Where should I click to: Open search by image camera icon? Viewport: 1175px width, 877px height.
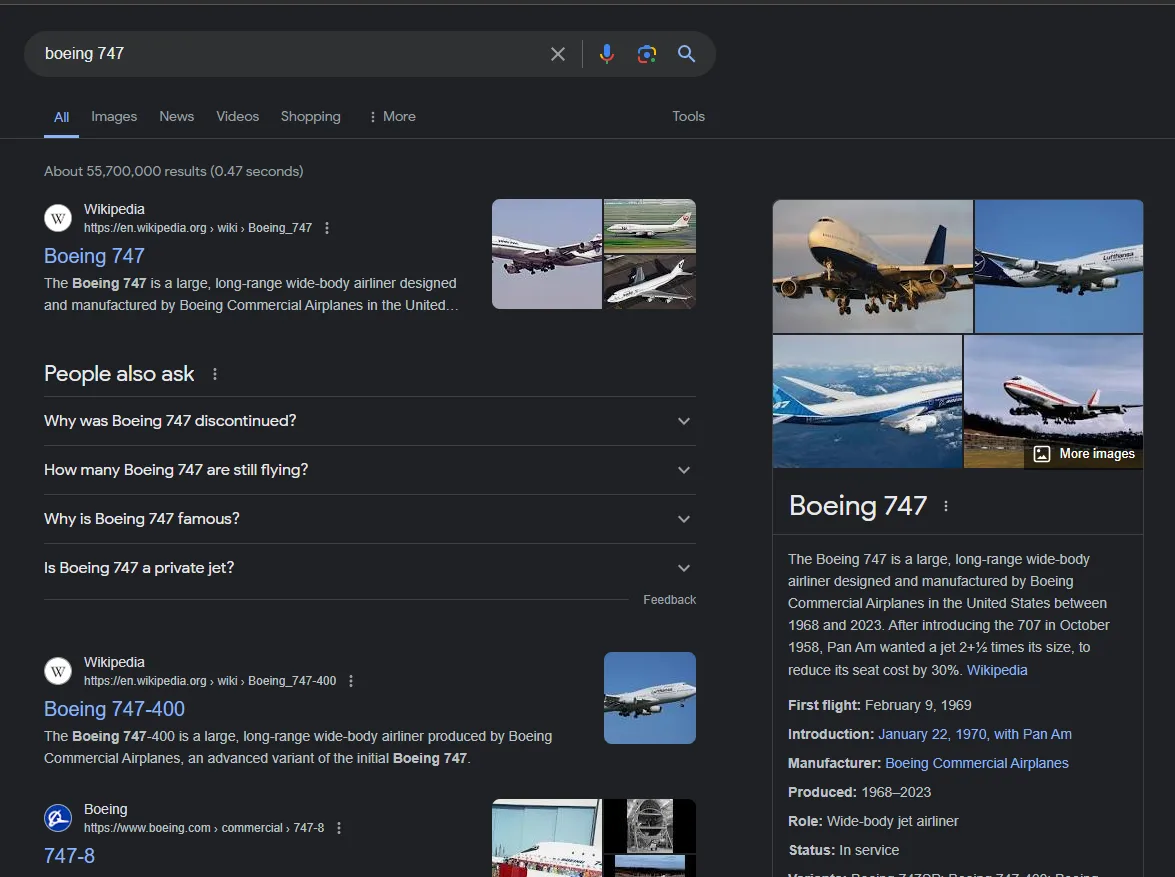pos(647,54)
